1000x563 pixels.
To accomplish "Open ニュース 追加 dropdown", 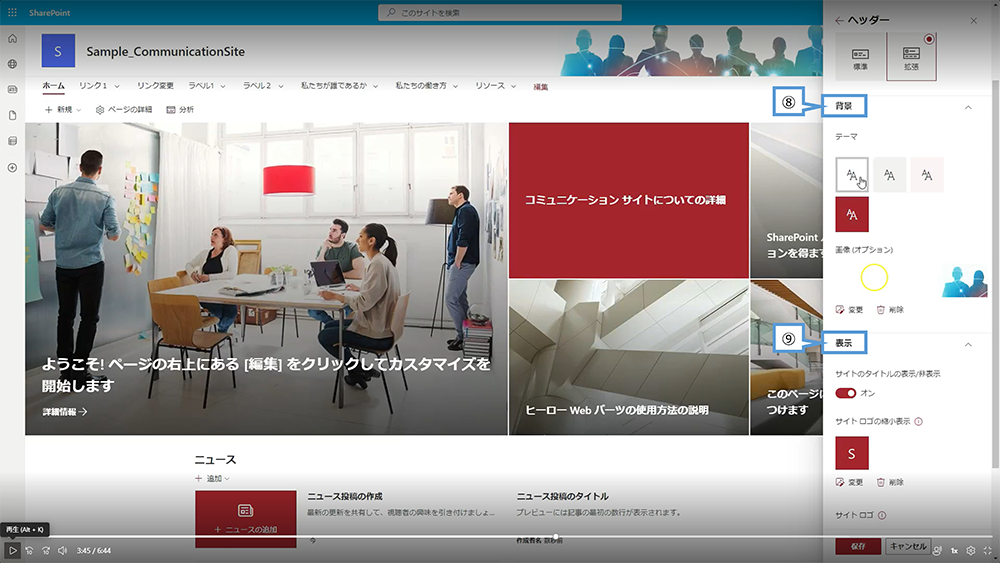I will [x=212, y=478].
